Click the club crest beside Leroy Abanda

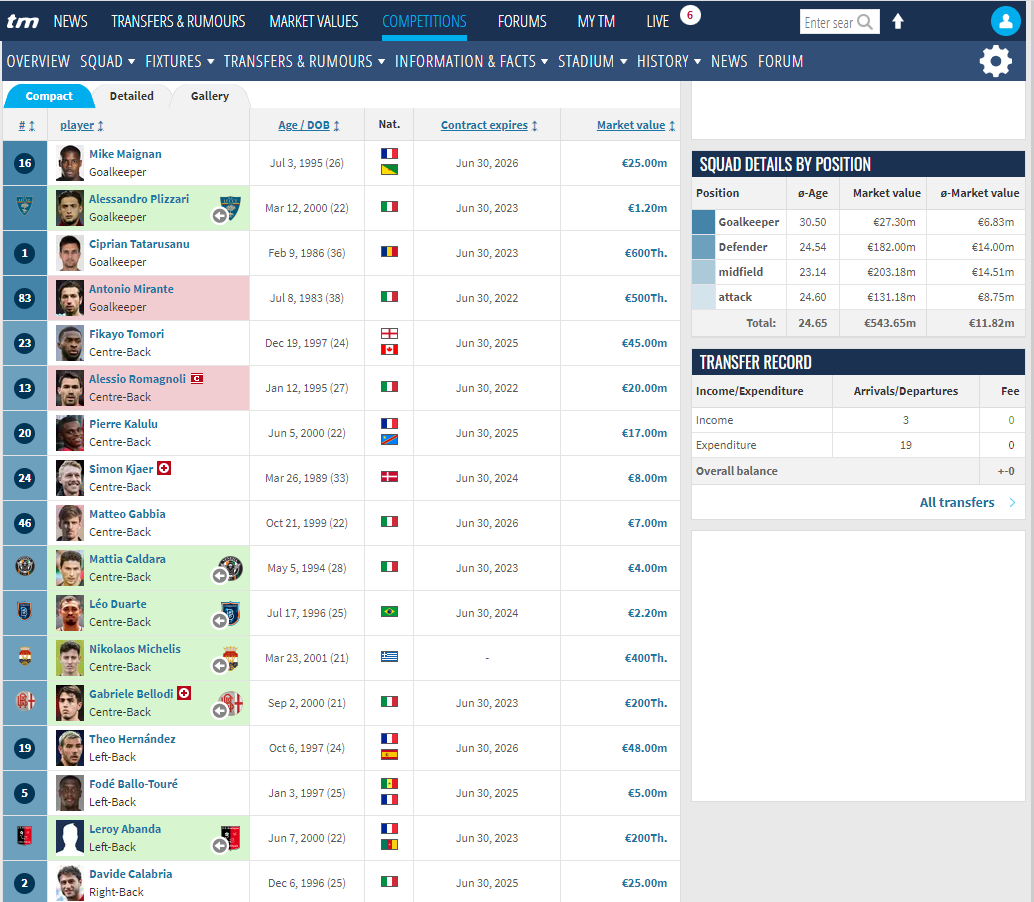pos(231,837)
